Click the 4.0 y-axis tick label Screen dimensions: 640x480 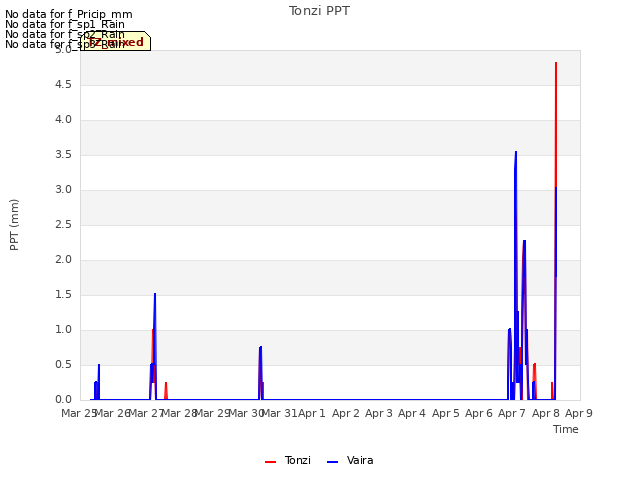click(x=63, y=120)
